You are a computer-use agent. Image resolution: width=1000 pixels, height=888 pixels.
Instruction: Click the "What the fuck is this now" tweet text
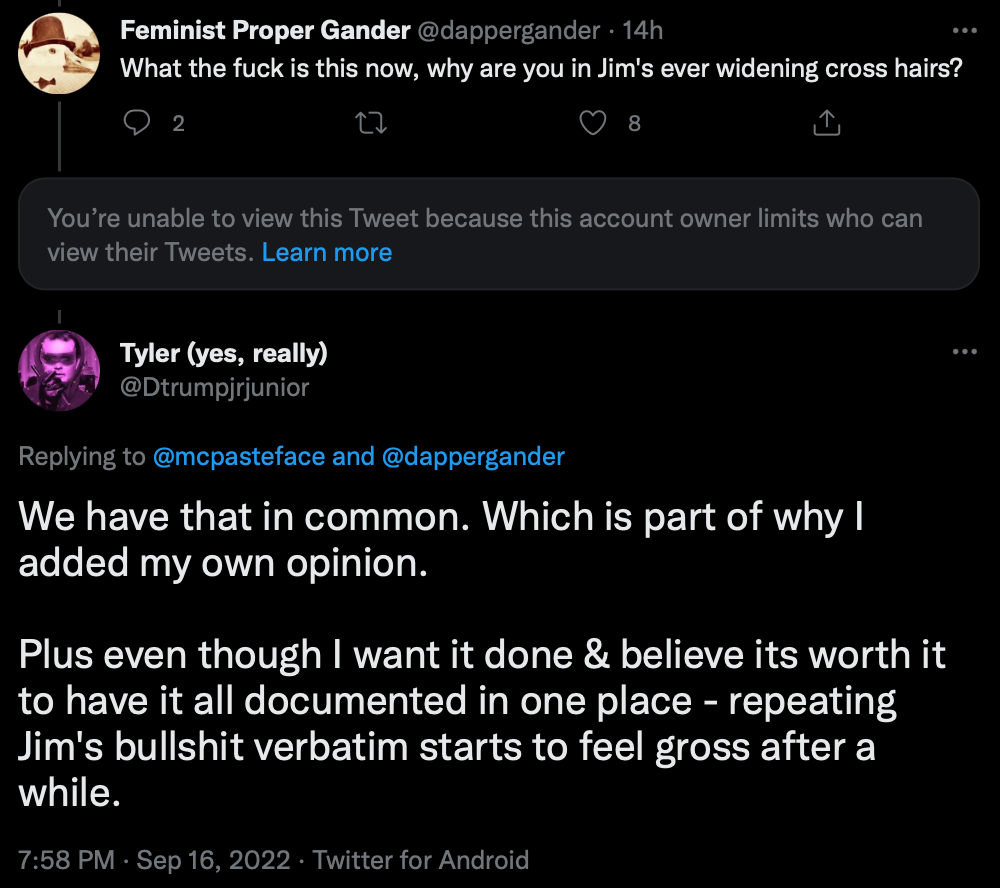541,70
